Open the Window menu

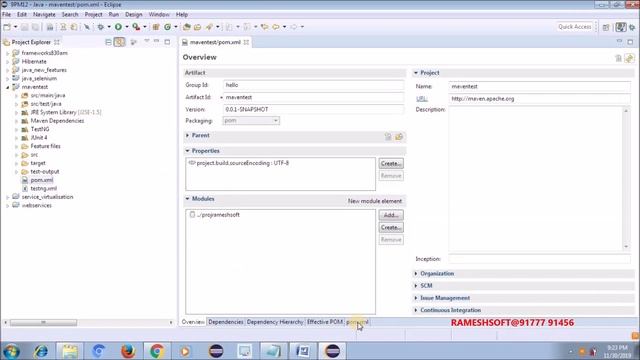click(159, 14)
